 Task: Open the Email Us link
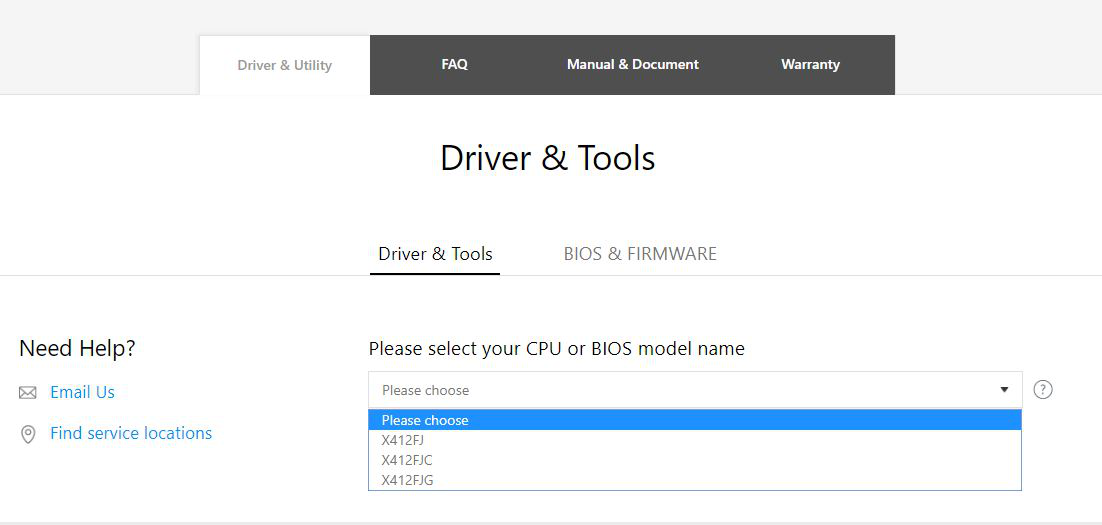click(82, 393)
